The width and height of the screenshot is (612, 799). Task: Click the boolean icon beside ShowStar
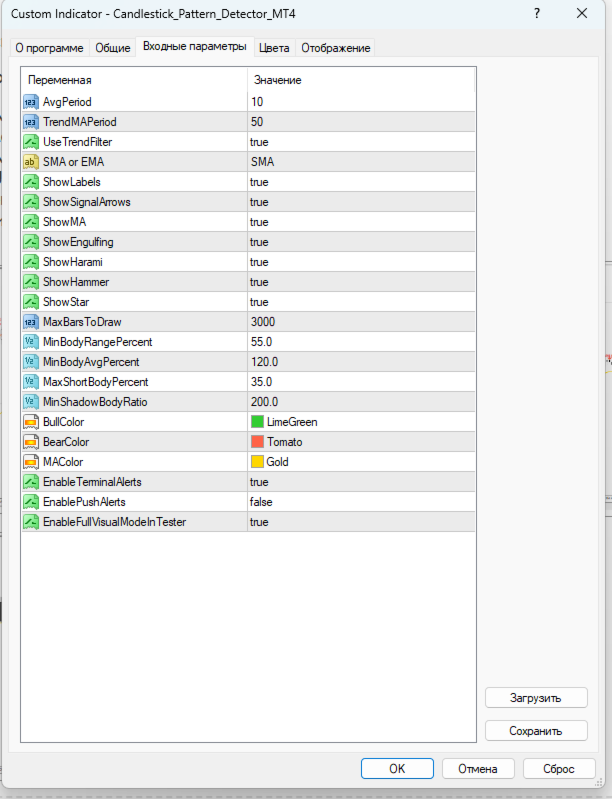click(31, 302)
